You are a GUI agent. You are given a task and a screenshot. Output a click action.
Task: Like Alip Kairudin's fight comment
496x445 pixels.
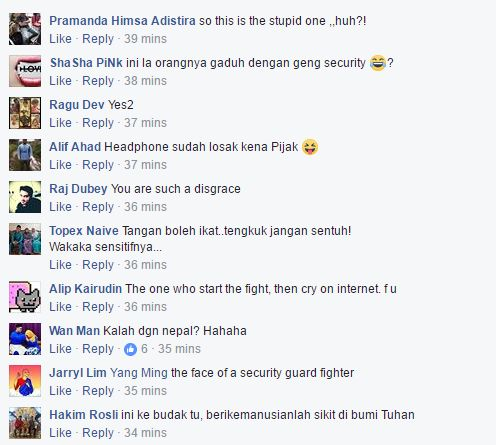tap(60, 307)
